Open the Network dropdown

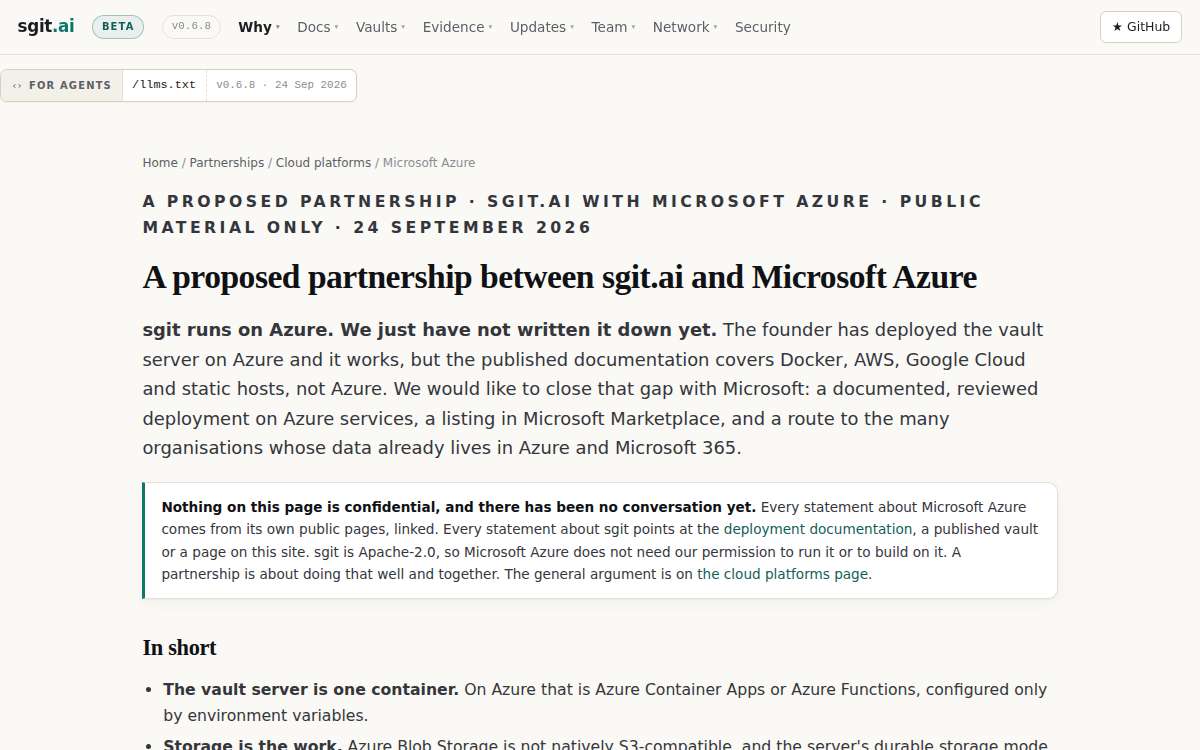[x=685, y=27]
